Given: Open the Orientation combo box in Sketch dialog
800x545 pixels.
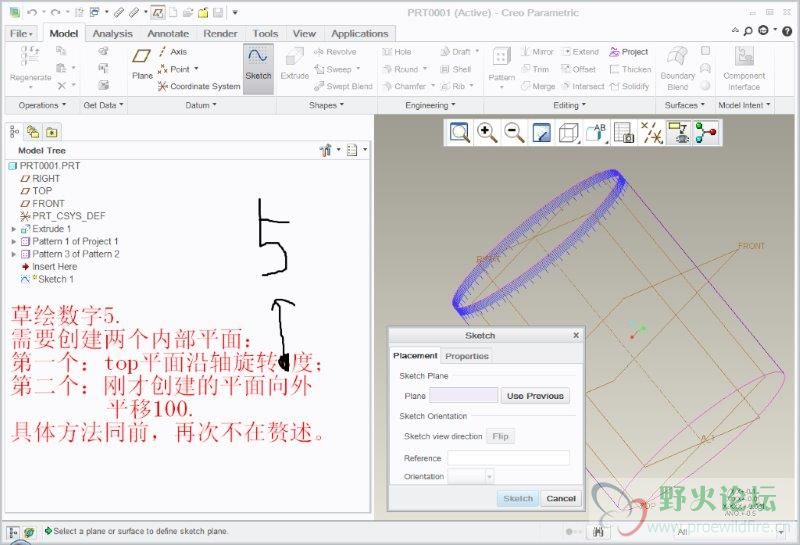Looking at the screenshot, I should tap(470, 477).
